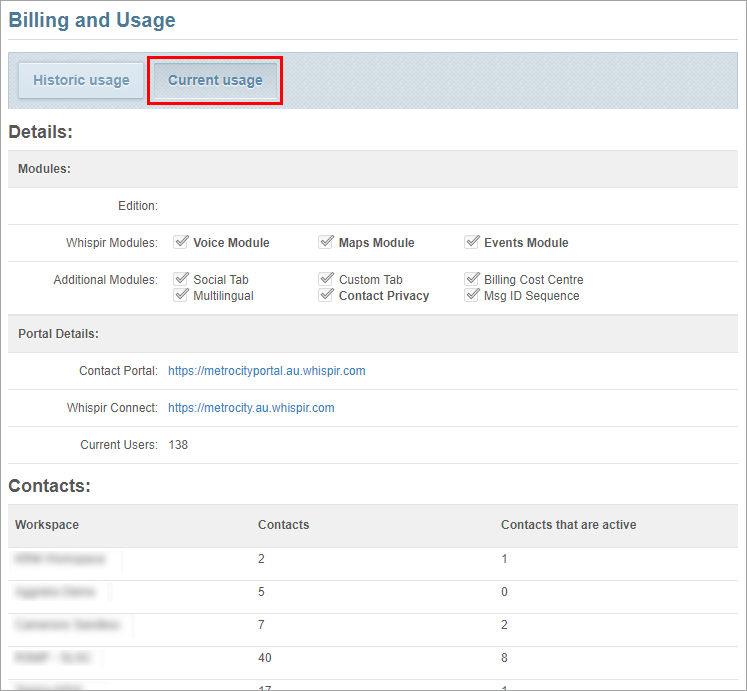
Task: Click the active contacts value 8
Action: pos(504,658)
